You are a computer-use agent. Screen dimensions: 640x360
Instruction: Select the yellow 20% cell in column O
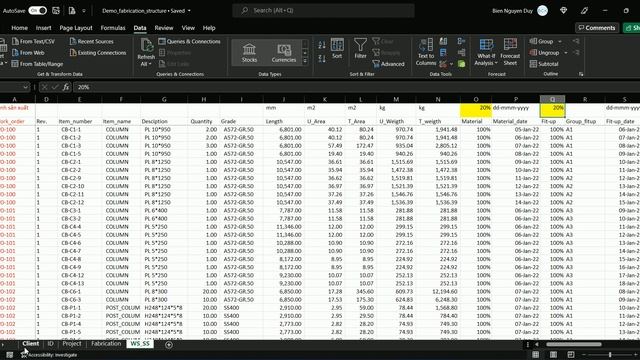(x=476, y=110)
